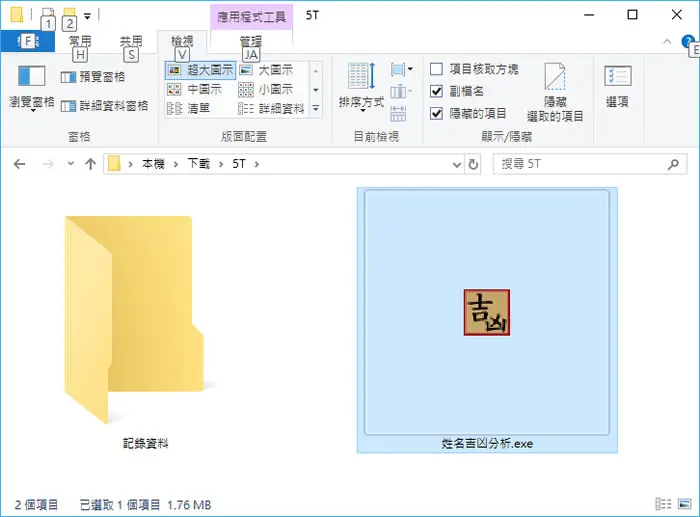Open the 選項 folder options icon
Screen dimensions: 700x517
pyautogui.click(x=617, y=76)
